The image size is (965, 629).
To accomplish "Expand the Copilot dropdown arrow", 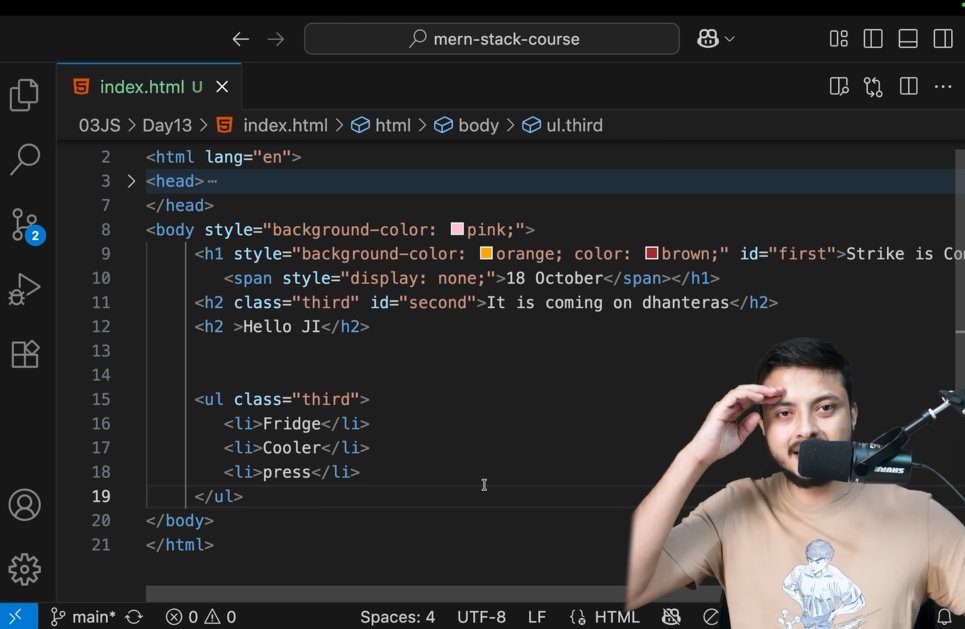I will pyautogui.click(x=730, y=39).
